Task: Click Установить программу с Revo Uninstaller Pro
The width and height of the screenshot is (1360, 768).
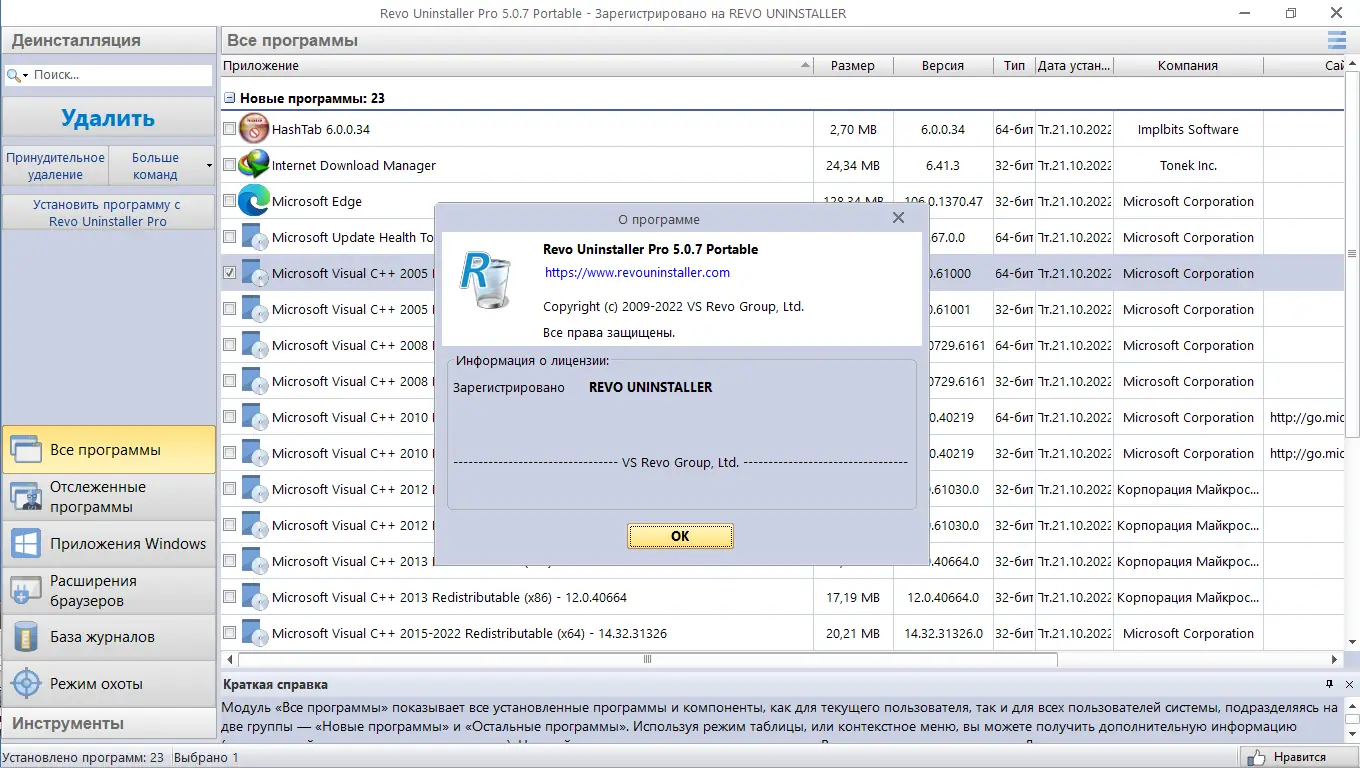Action: 108,212
